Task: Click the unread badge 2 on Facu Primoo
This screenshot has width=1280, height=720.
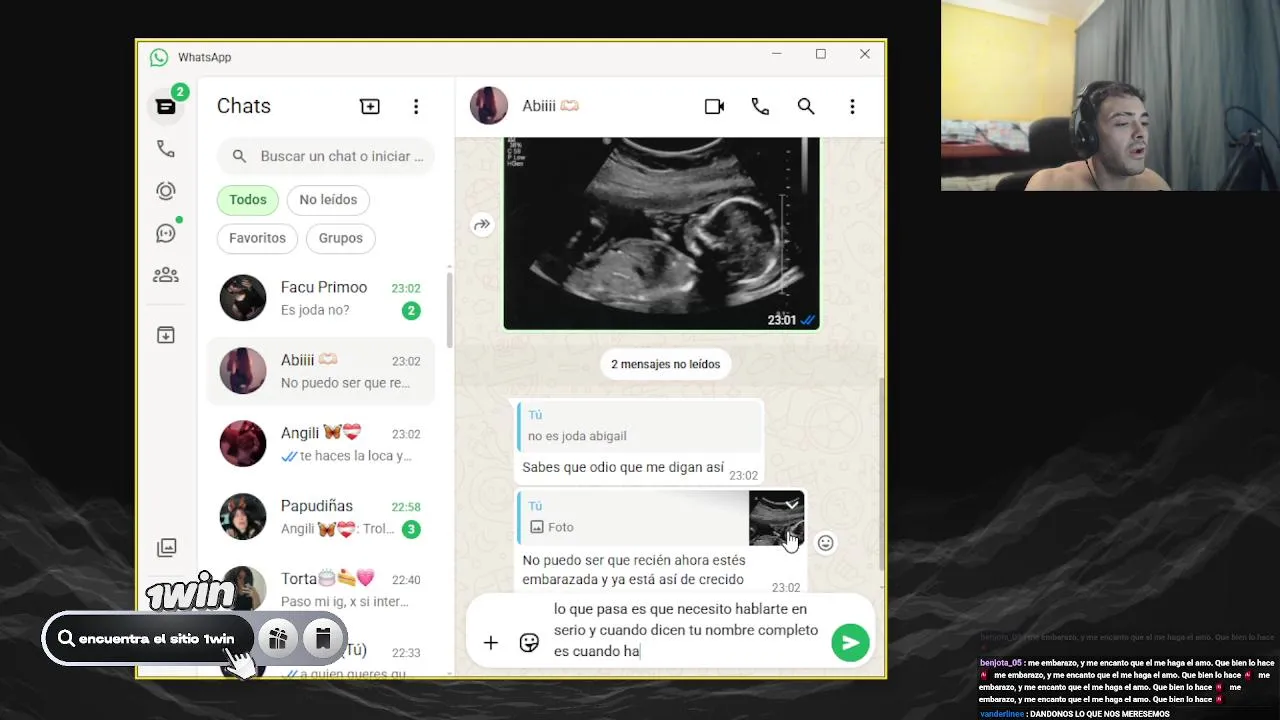Action: [411, 311]
